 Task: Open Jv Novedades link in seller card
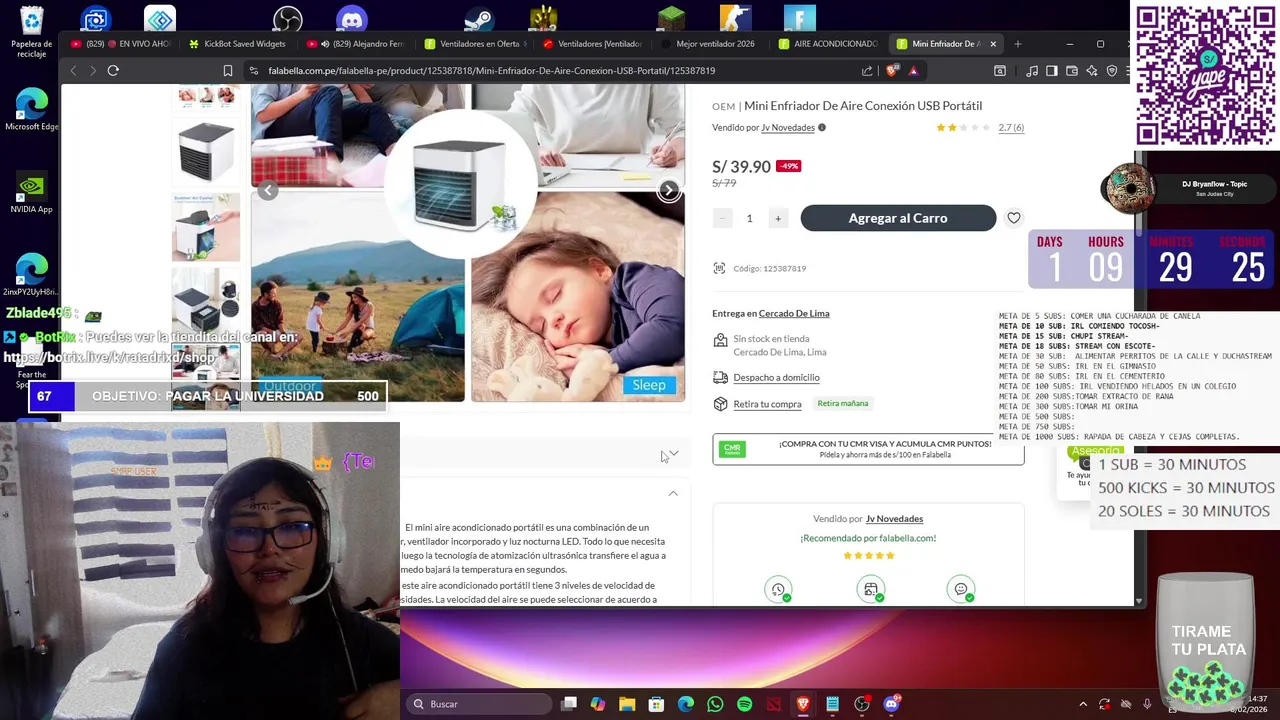pyautogui.click(x=894, y=519)
